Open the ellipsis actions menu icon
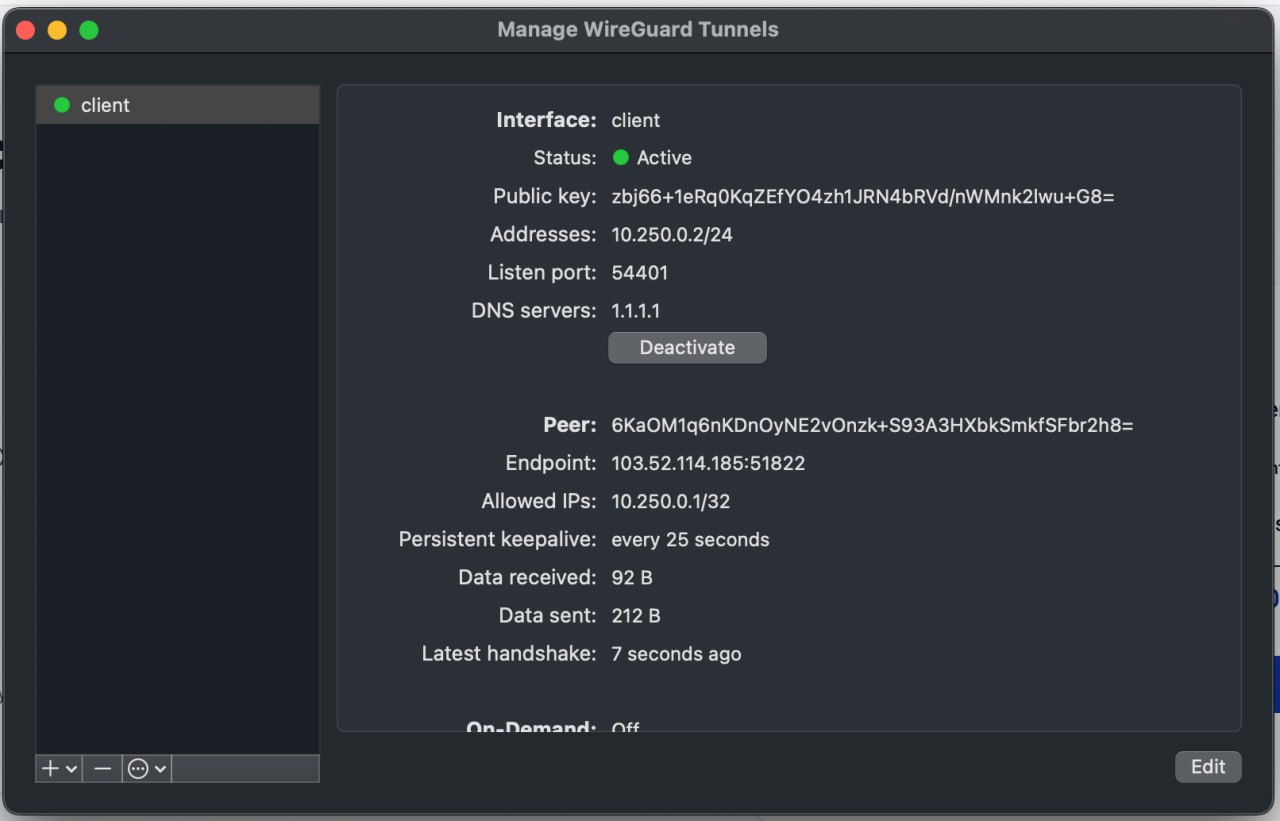Screen dimensions: 1280x821 [138, 768]
